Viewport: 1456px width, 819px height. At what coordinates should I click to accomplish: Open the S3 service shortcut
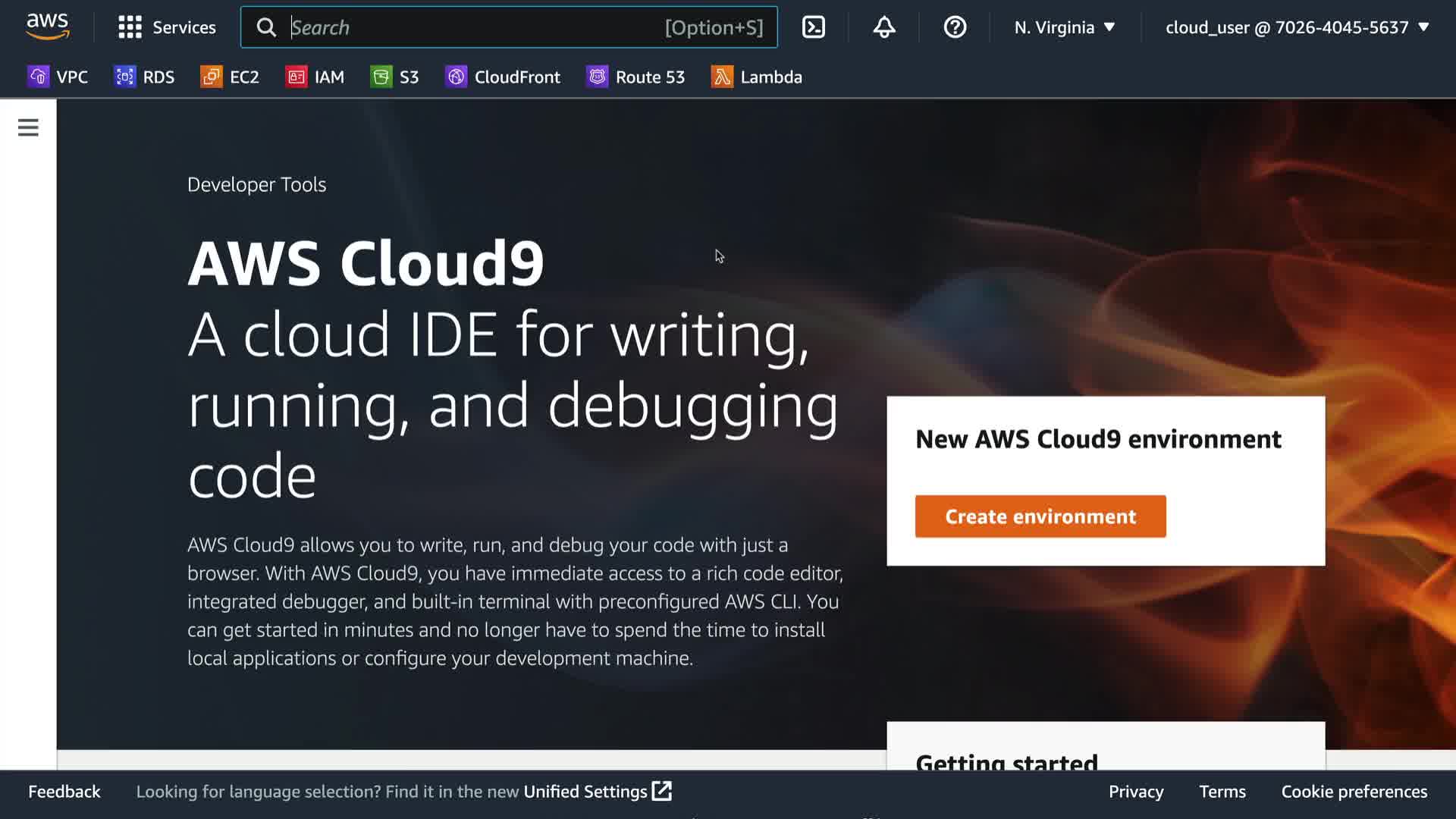(x=394, y=77)
